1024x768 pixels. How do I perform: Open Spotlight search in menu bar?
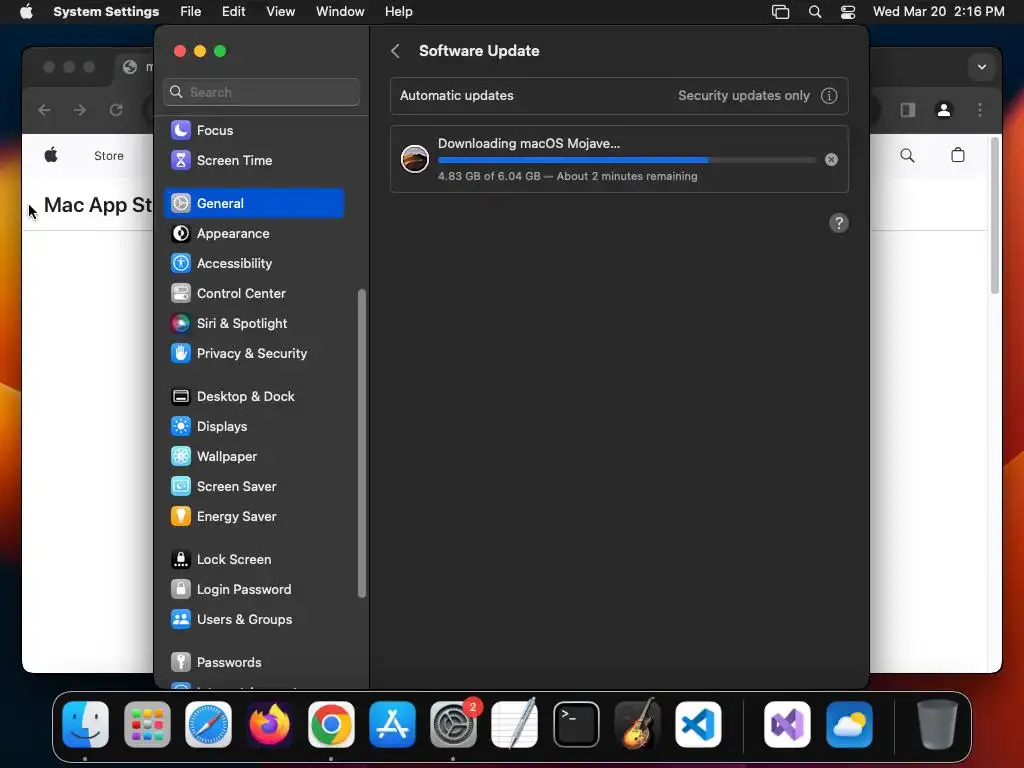pyautogui.click(x=815, y=12)
